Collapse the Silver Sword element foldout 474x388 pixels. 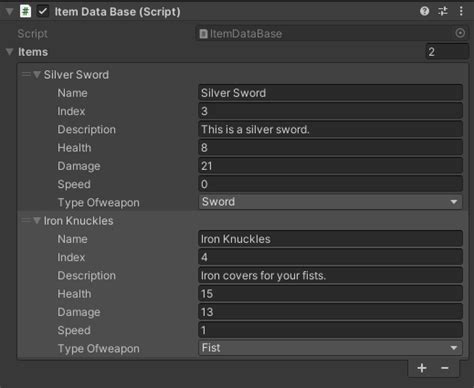(37, 74)
